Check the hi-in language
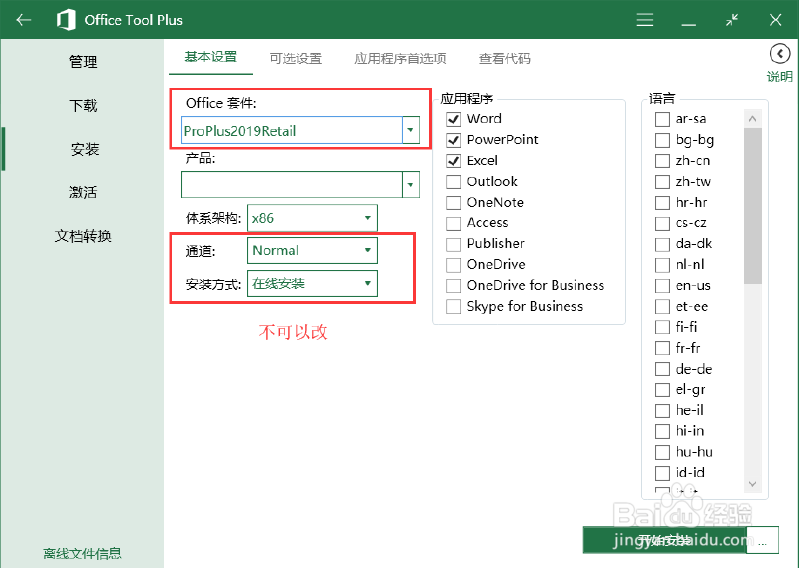This screenshot has width=799, height=568. coord(662,431)
